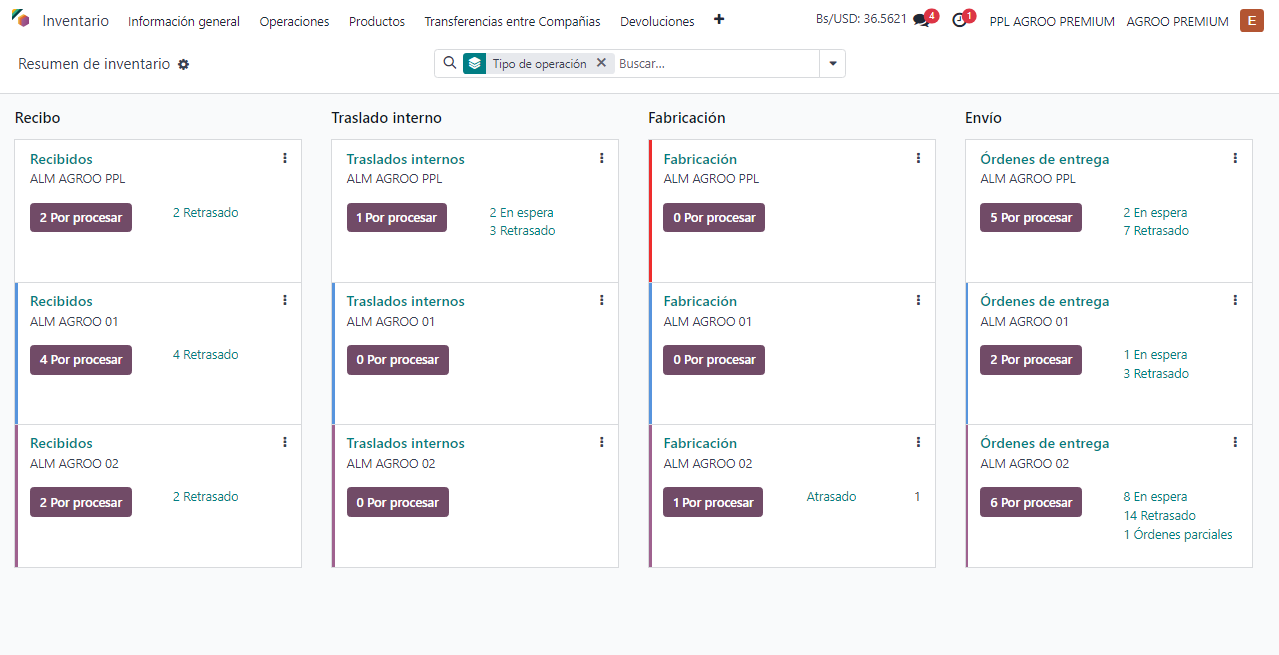Expand the search options dropdown arrow
Image resolution: width=1279 pixels, height=655 pixels.
pyautogui.click(x=832, y=63)
